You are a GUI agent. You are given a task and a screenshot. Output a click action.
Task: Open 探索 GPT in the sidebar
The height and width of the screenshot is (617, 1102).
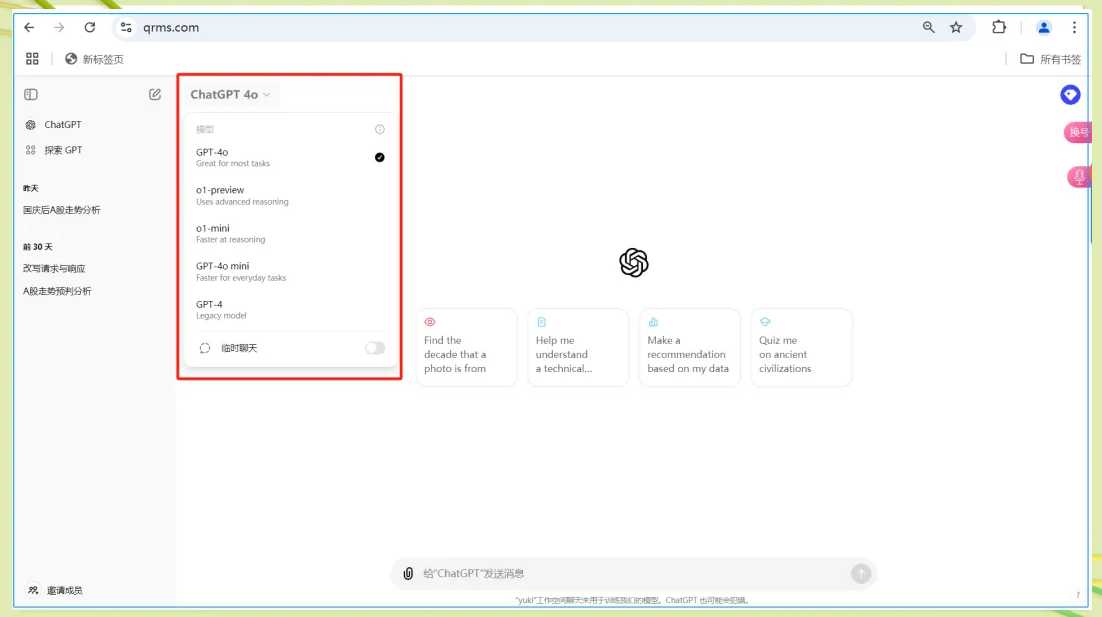click(x=53, y=150)
